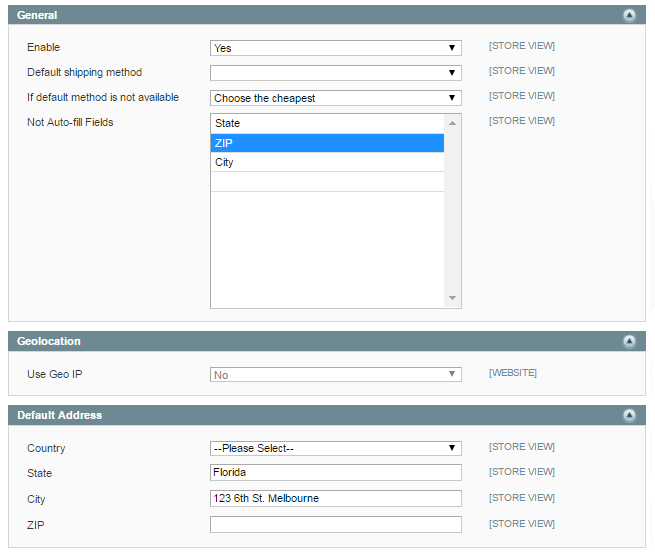The width and height of the screenshot is (655, 555).
Task: Click the Geolocation section header title
Action: [49, 341]
